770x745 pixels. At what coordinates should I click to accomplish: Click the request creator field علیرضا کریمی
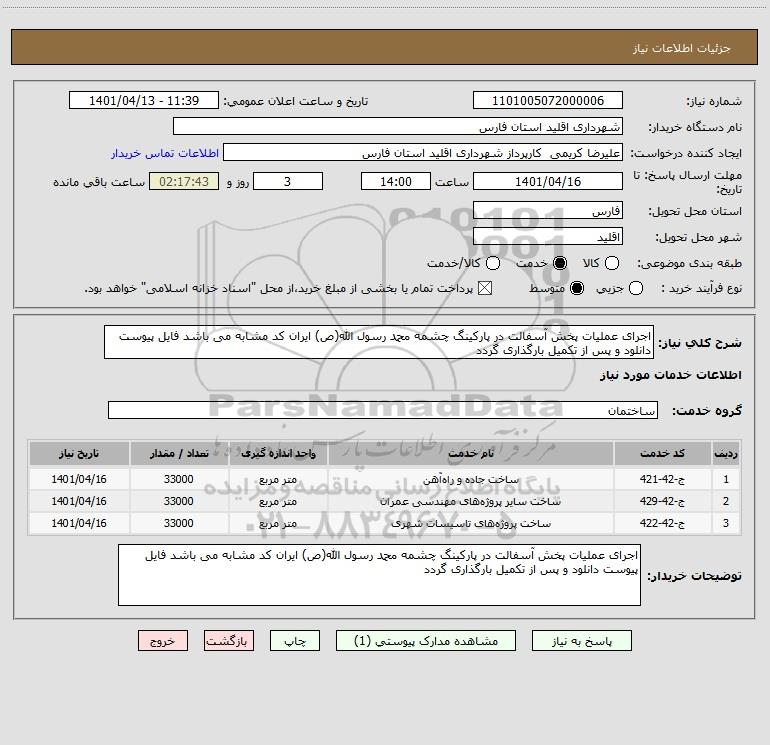pos(423,152)
